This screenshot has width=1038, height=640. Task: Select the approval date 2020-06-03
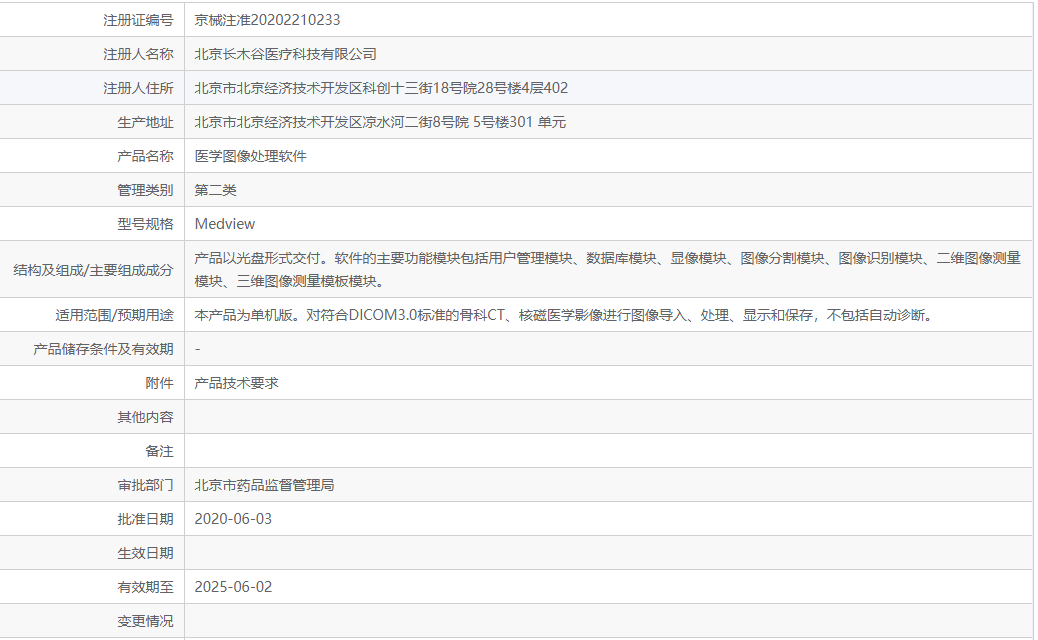233,519
